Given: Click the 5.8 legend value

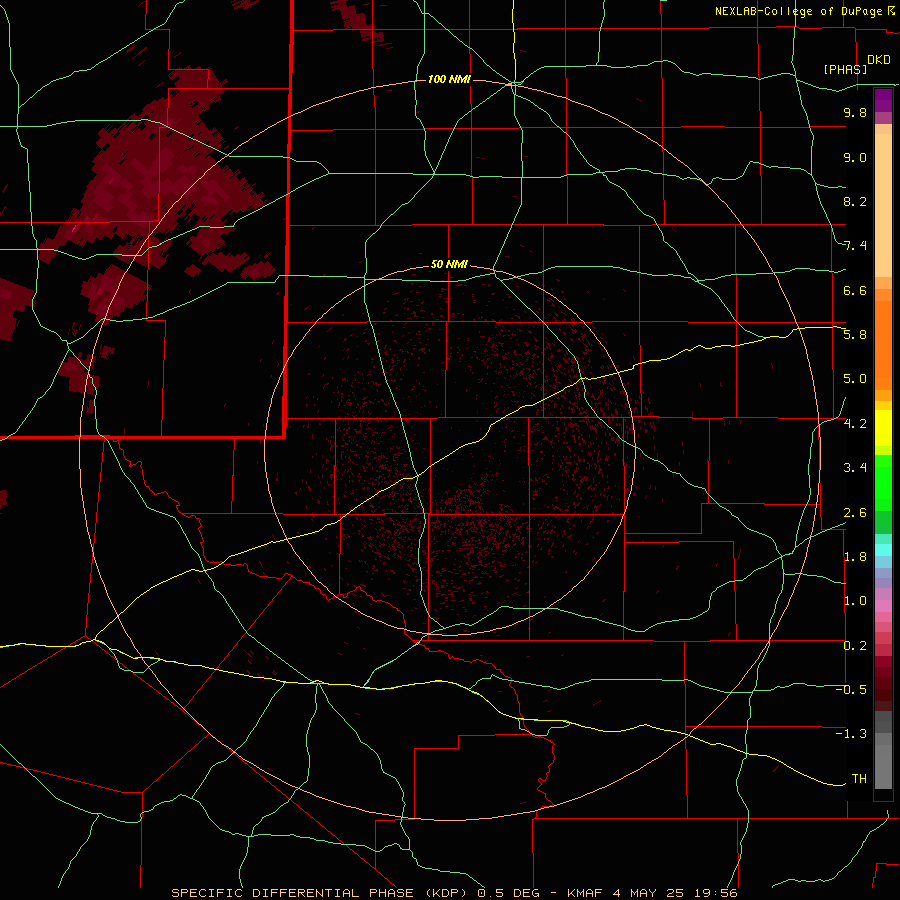Looking at the screenshot, I should (855, 335).
